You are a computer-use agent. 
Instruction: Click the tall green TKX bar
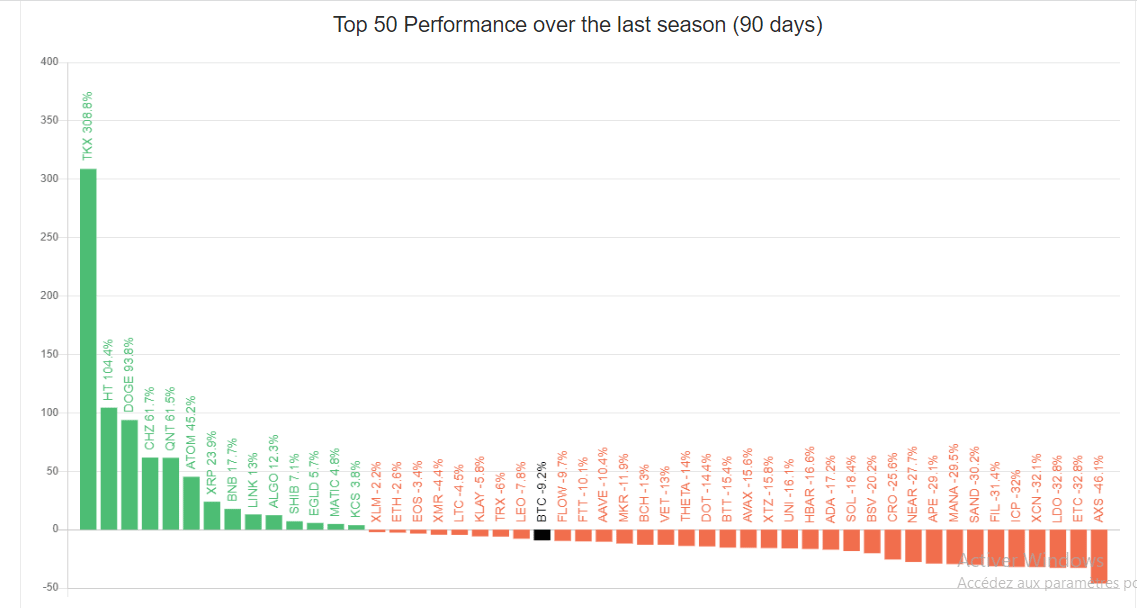coord(88,349)
